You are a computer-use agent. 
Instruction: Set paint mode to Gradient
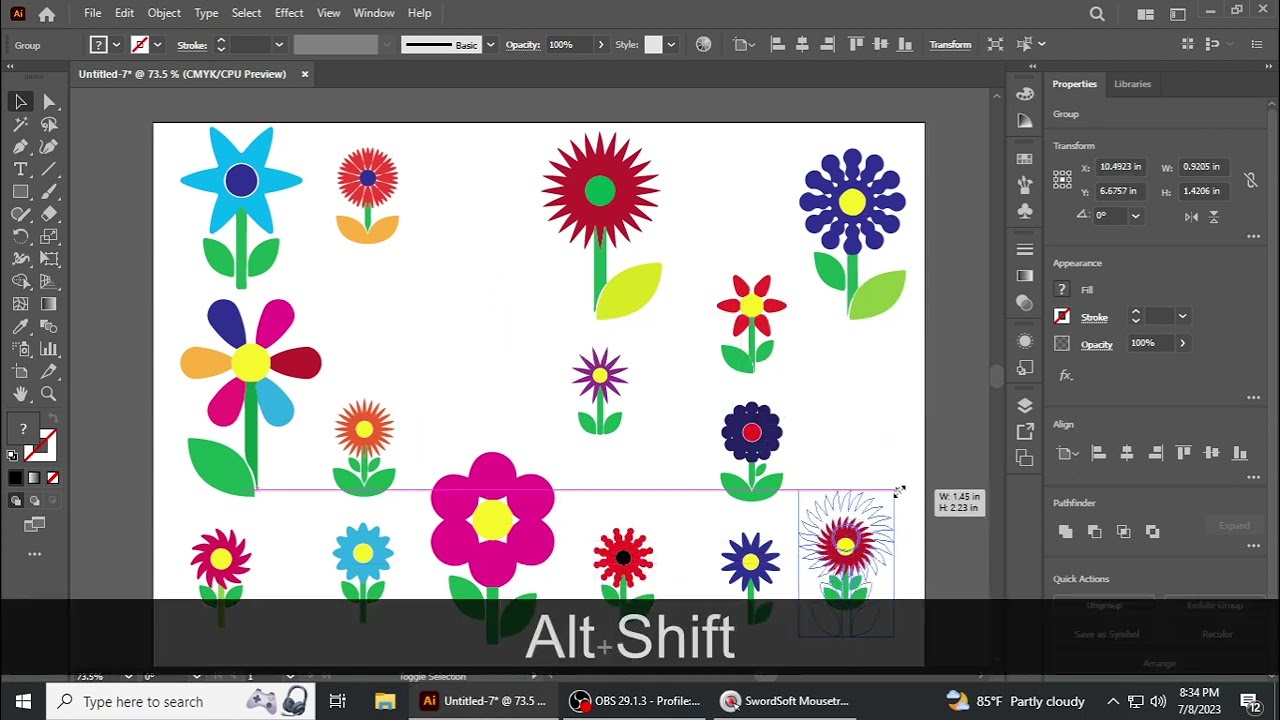coord(34,478)
